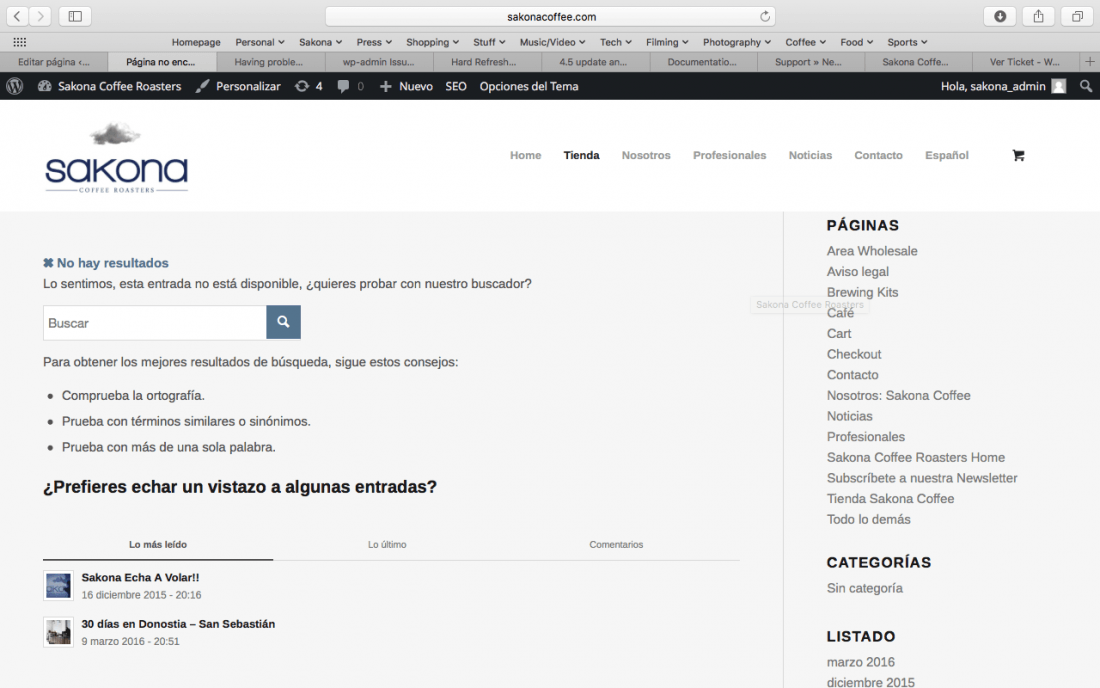Viewport: 1100px width, 688px height.
Task: Open 'marzo 2016' archive link
Action: (x=861, y=662)
